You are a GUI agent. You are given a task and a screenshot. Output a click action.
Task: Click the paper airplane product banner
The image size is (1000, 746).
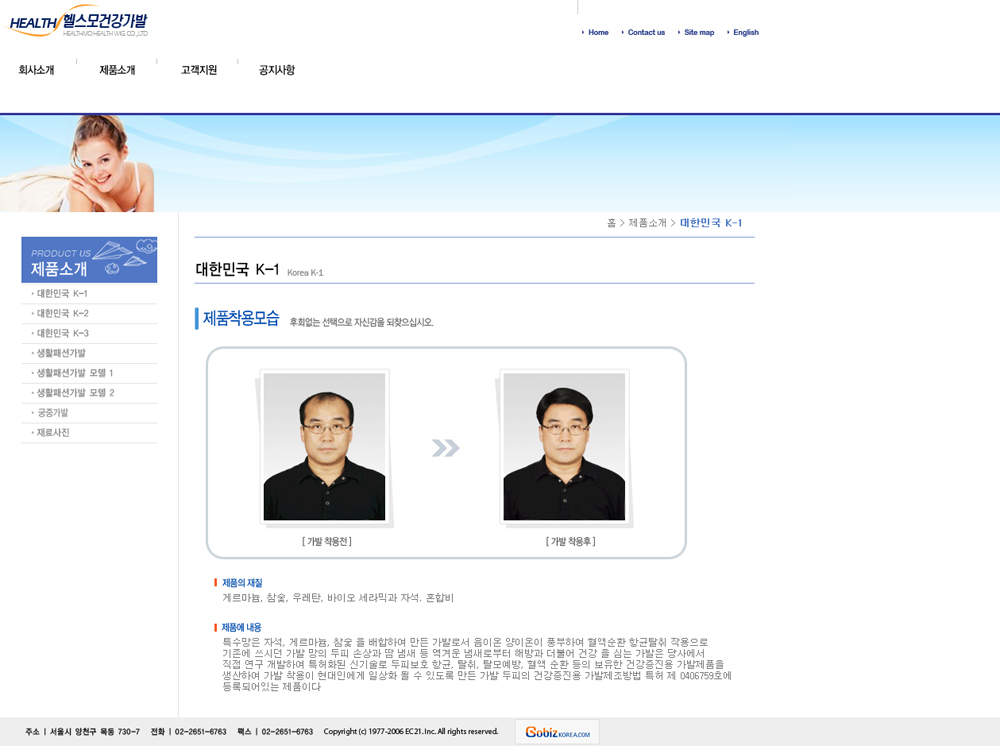(x=89, y=260)
